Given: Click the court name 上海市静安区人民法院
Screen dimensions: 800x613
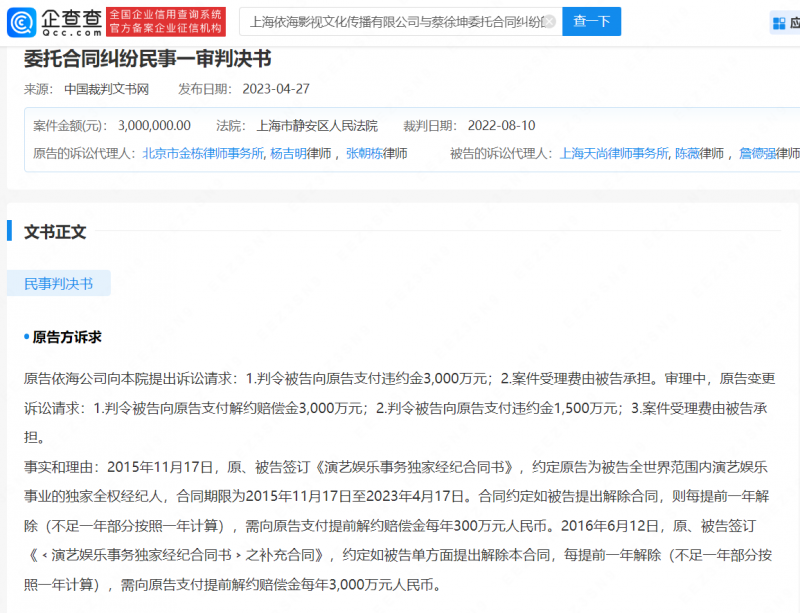Looking at the screenshot, I should click(317, 126).
